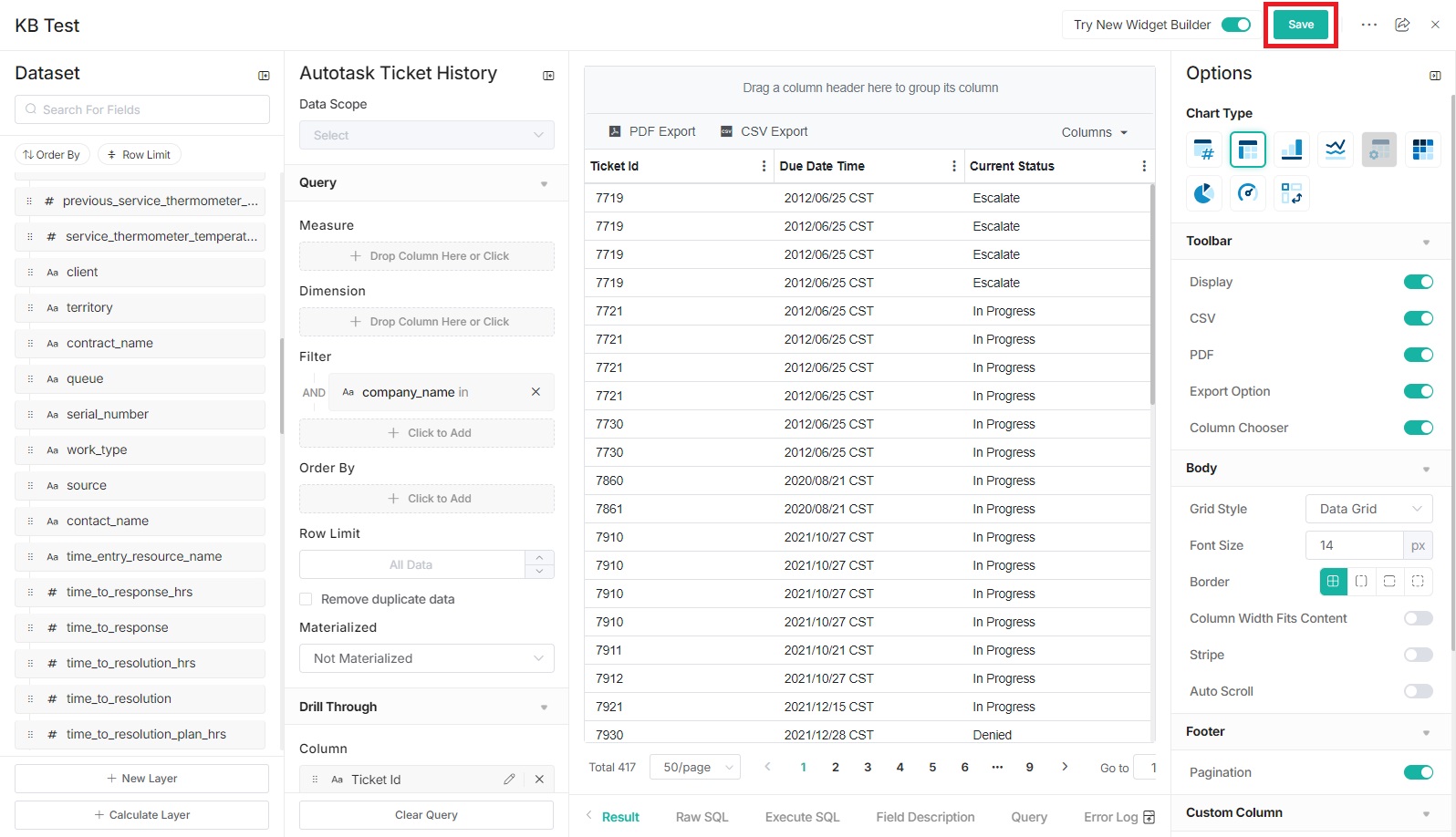Edit the Ticket Id drill through column
The image size is (1456, 837).
[509, 780]
